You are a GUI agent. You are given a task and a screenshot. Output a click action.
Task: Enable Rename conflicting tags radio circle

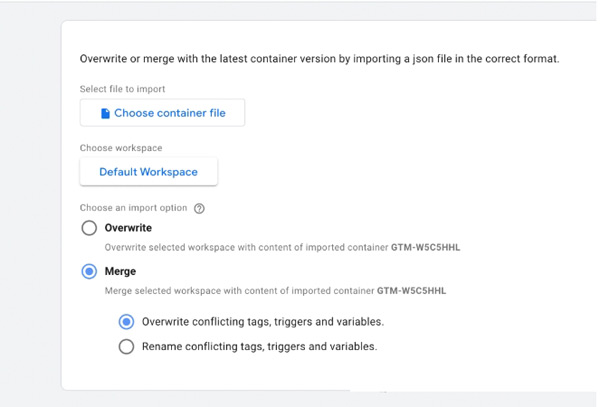(126, 347)
